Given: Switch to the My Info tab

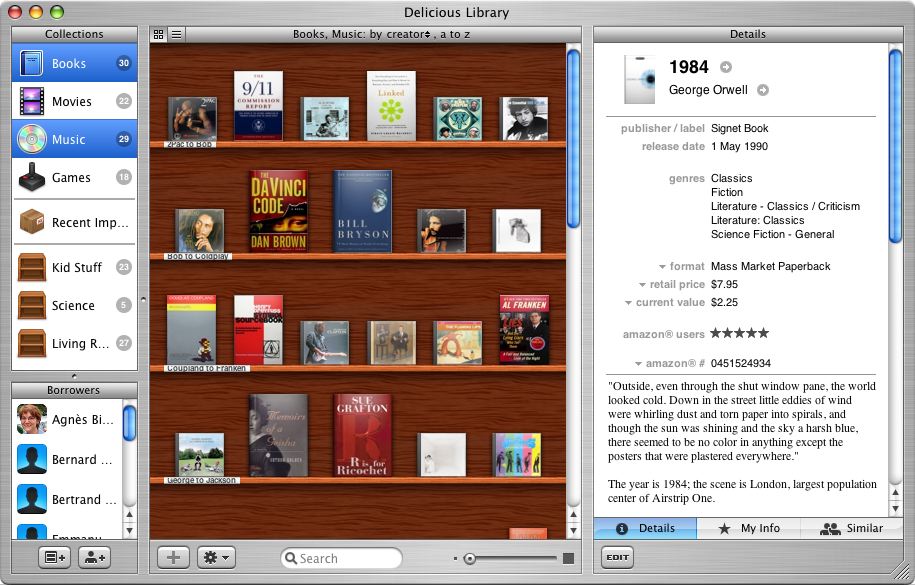Looking at the screenshot, I should point(749,528).
